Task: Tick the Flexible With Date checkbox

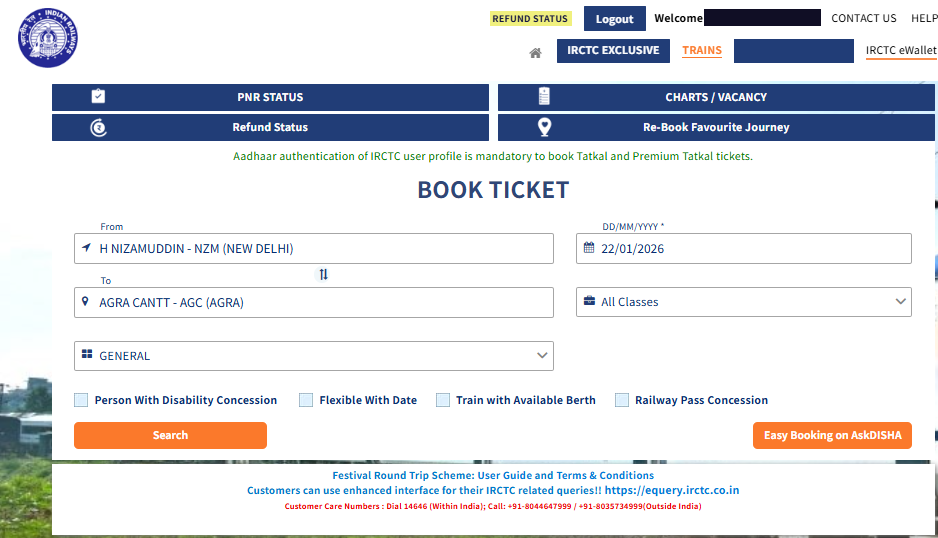Action: coord(306,400)
